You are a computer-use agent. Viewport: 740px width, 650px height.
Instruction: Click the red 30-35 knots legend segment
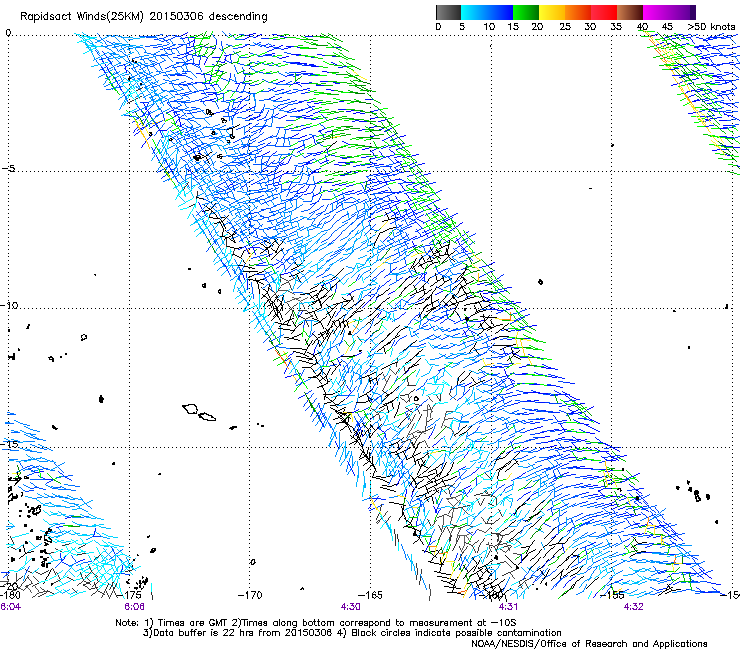pyautogui.click(x=604, y=12)
